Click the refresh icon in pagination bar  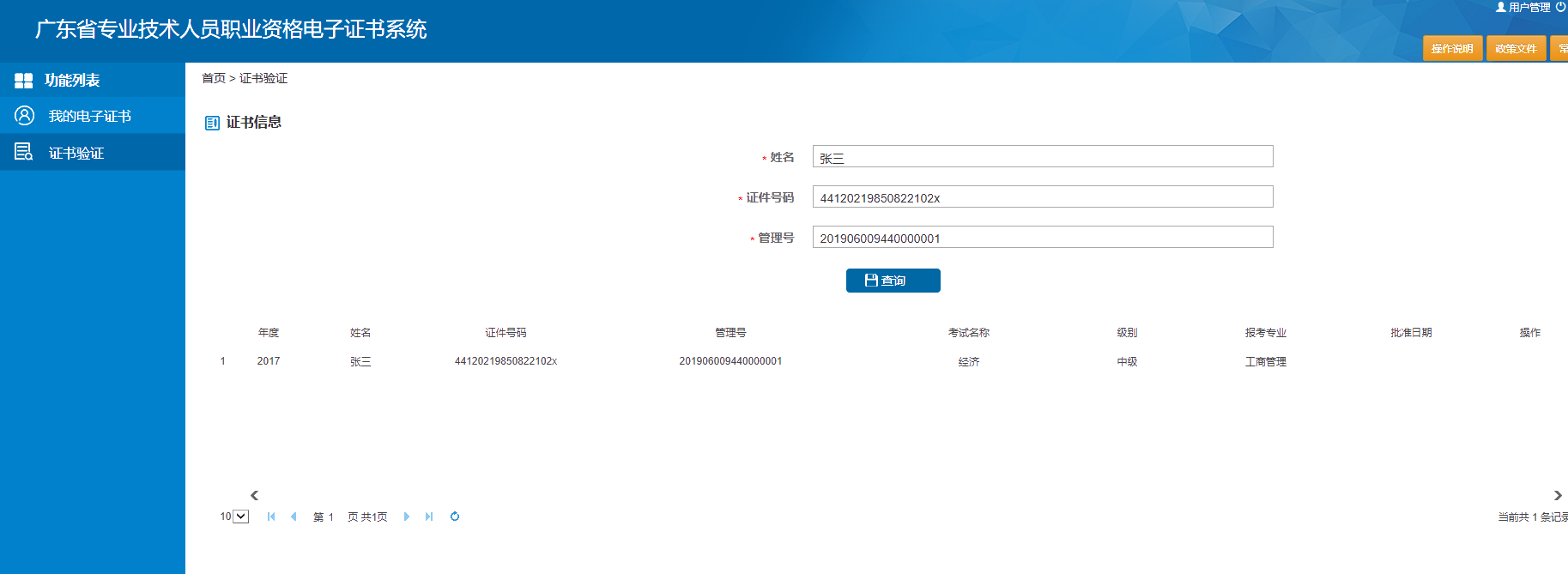point(455,517)
